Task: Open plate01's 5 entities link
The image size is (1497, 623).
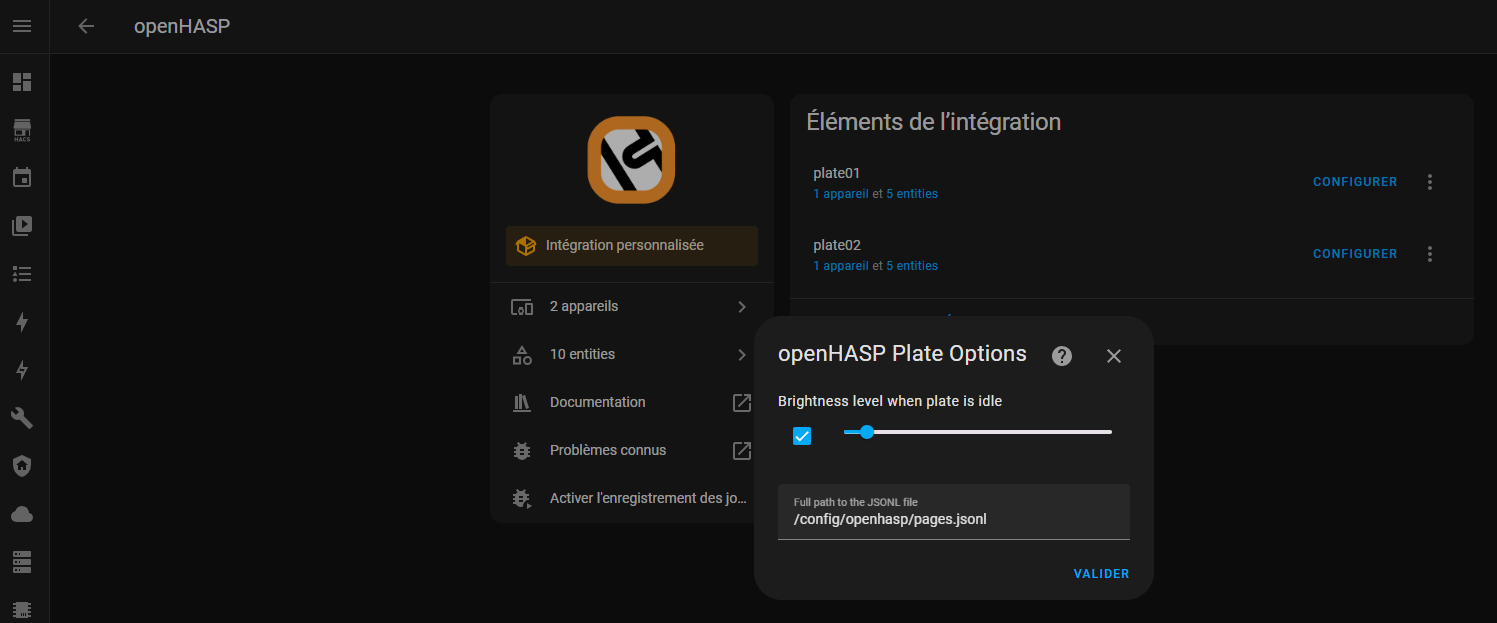Action: (x=912, y=194)
